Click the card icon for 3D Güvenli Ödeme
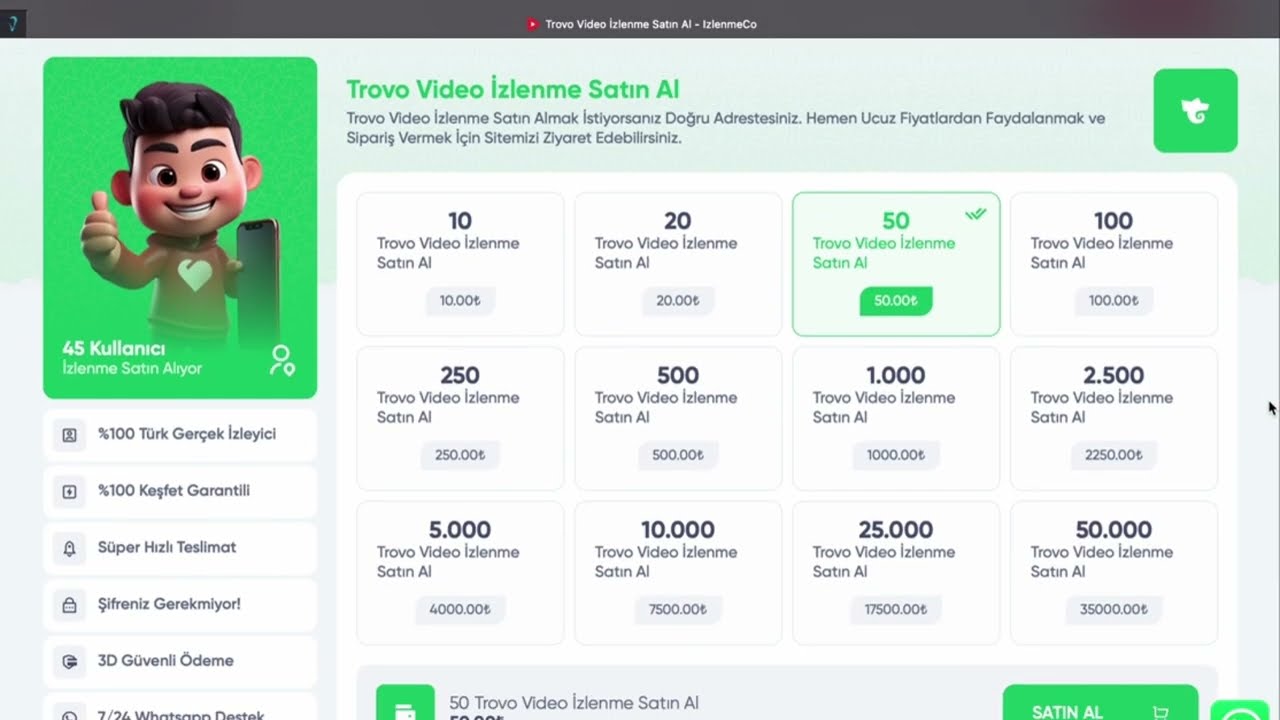1280x720 pixels. 69,661
